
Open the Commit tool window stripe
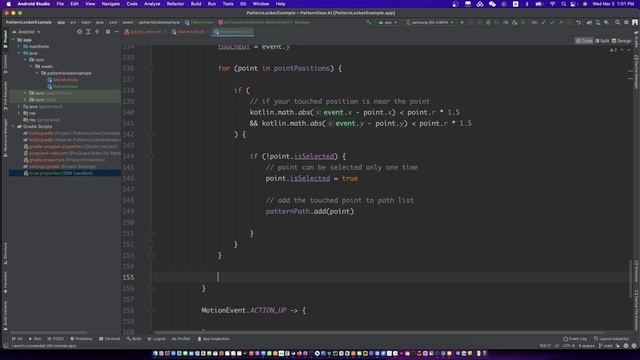click(5, 64)
